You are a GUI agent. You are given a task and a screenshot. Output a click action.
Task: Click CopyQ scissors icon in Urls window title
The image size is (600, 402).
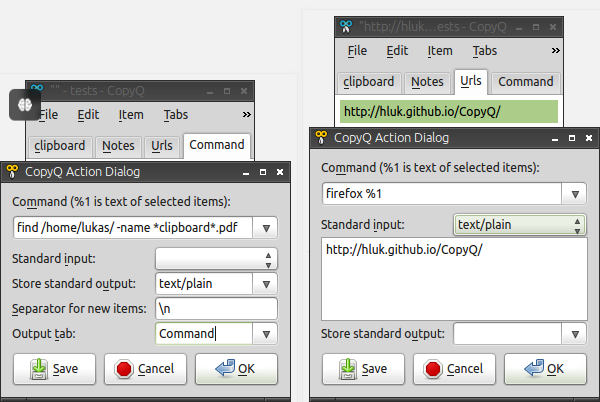346,27
